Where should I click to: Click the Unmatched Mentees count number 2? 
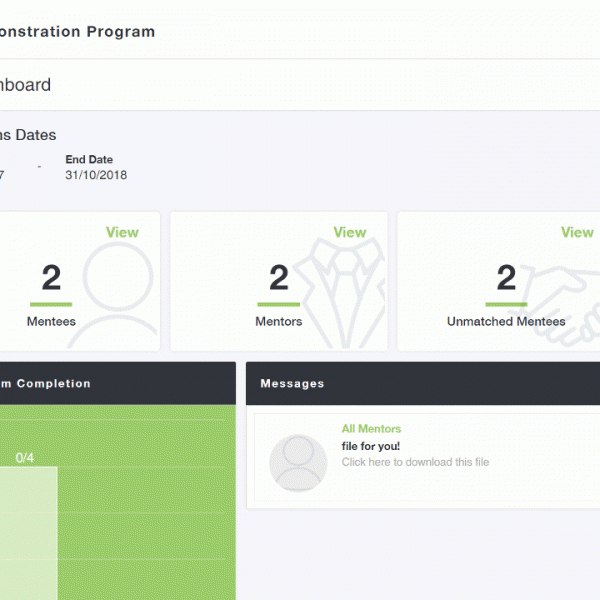click(506, 278)
